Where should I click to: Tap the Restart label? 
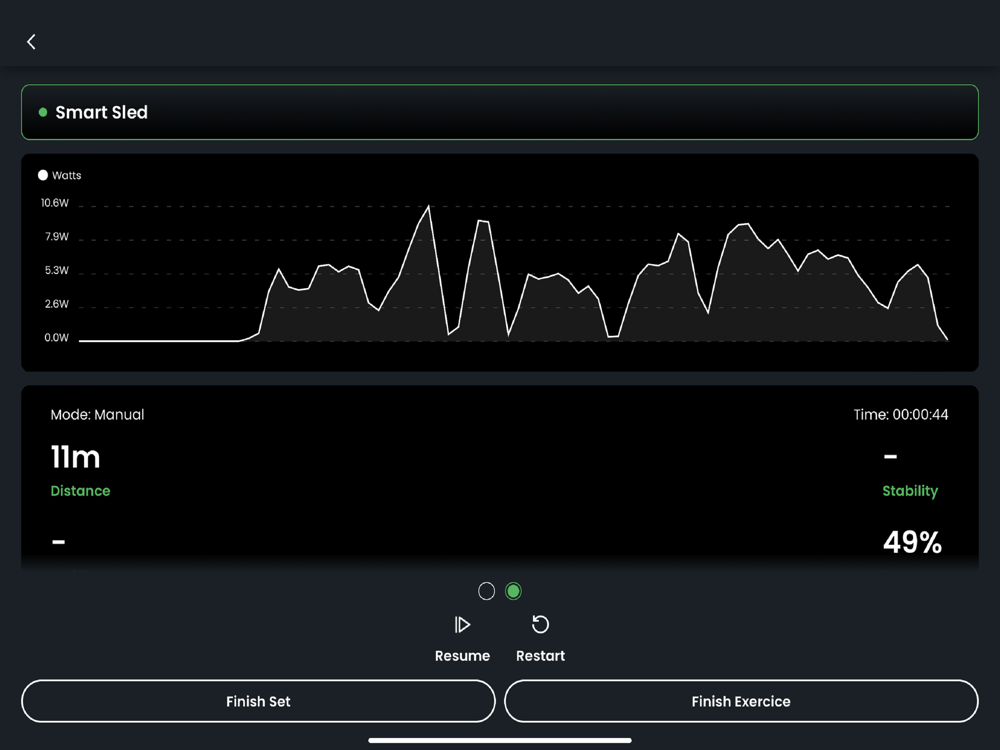tap(540, 656)
